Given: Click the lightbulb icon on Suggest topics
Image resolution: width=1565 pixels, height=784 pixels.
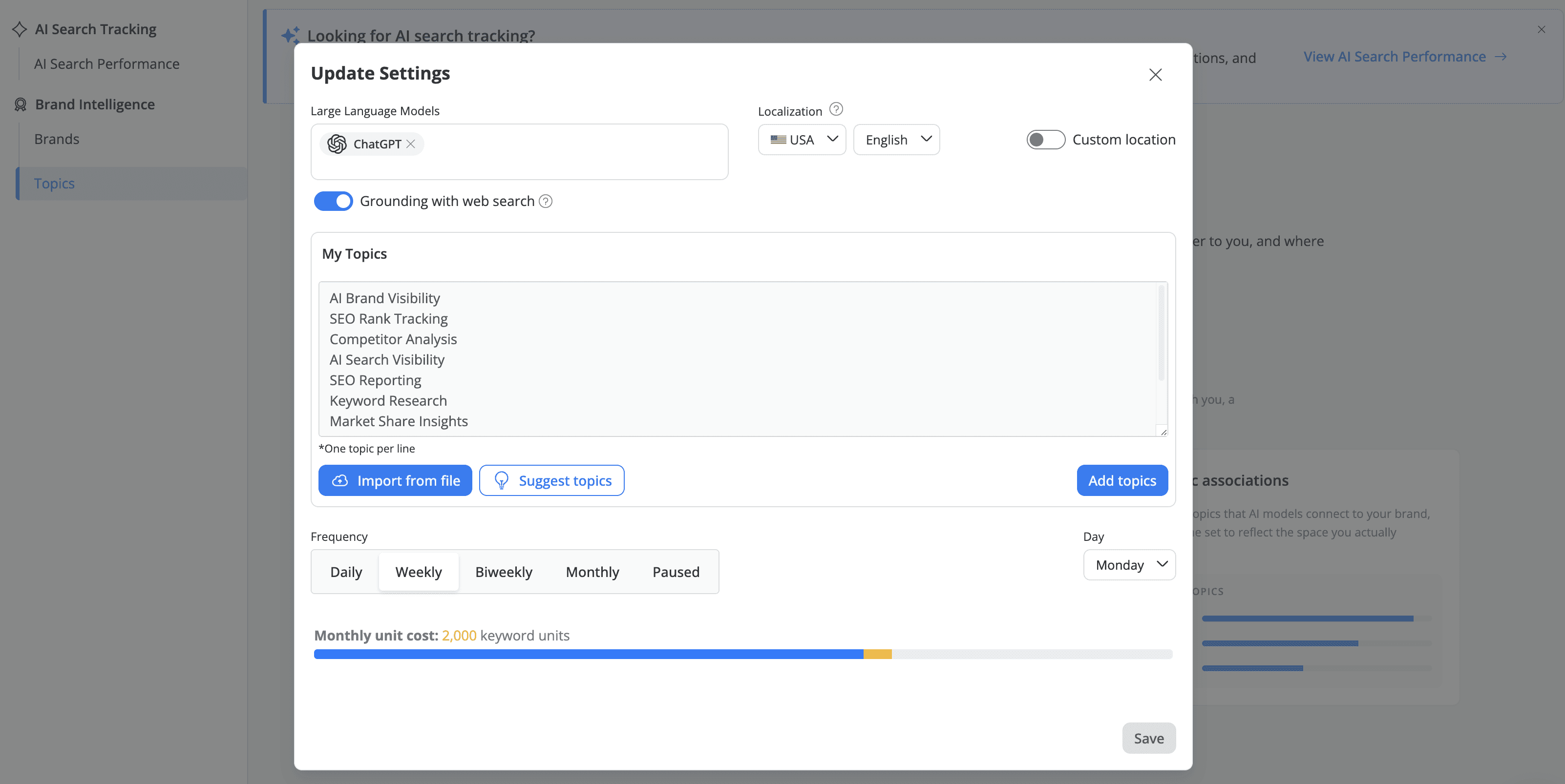Looking at the screenshot, I should tap(501, 480).
